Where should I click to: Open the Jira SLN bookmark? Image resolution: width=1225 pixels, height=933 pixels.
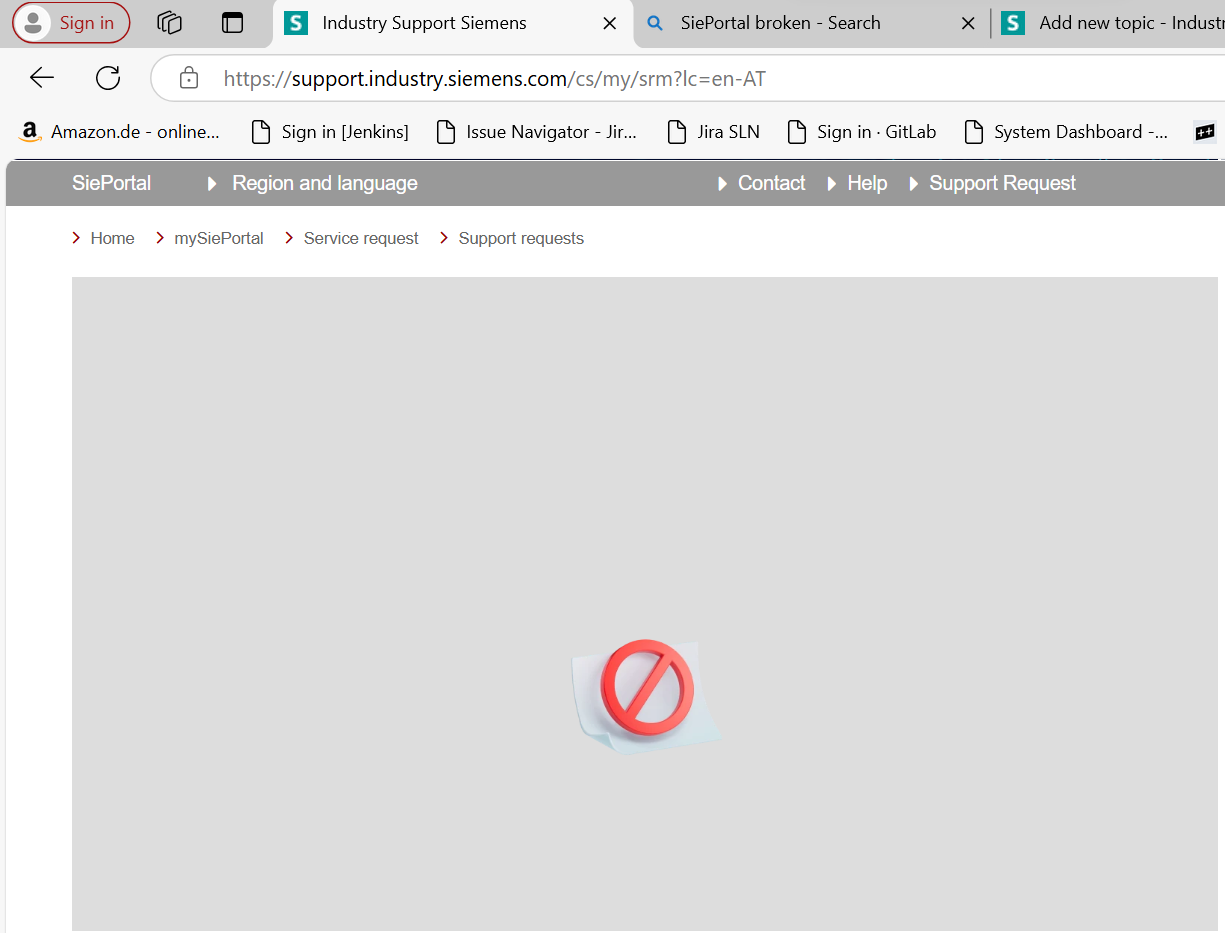pyautogui.click(x=713, y=132)
